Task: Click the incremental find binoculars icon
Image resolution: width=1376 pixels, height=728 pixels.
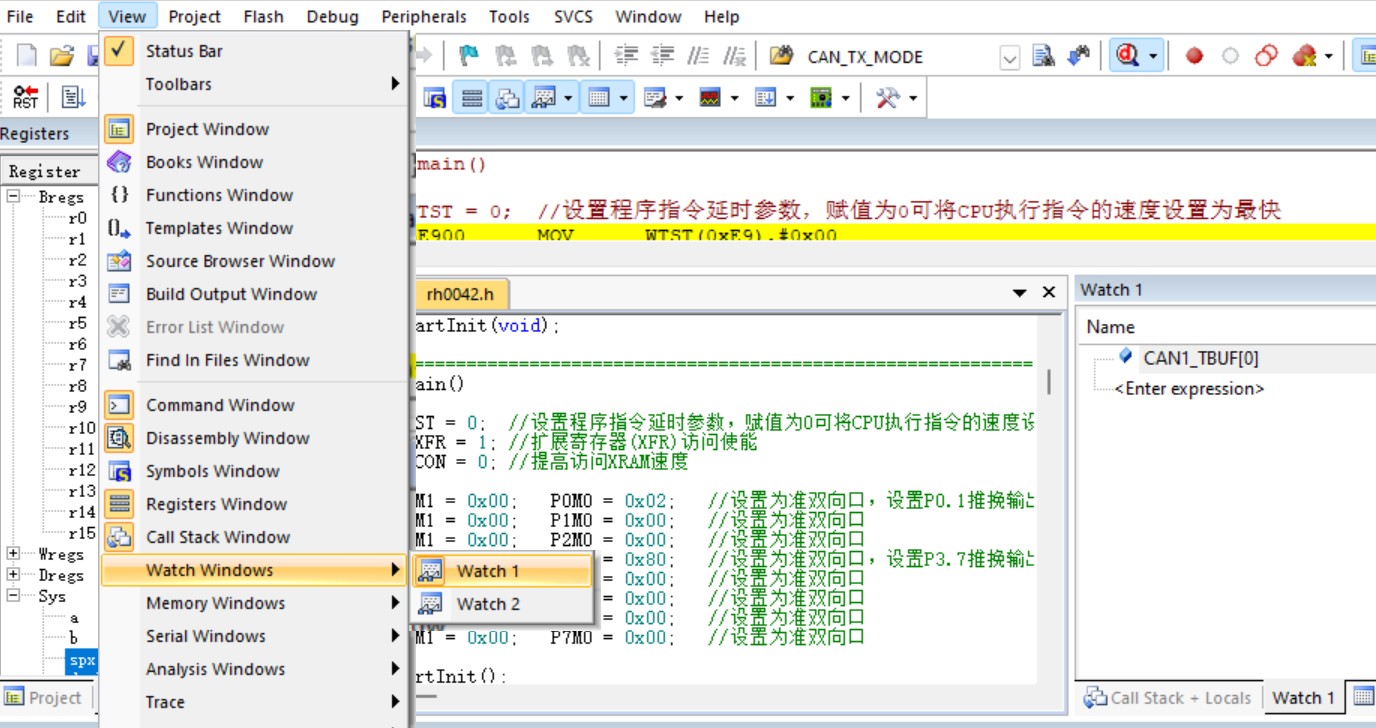Action: coord(1079,56)
